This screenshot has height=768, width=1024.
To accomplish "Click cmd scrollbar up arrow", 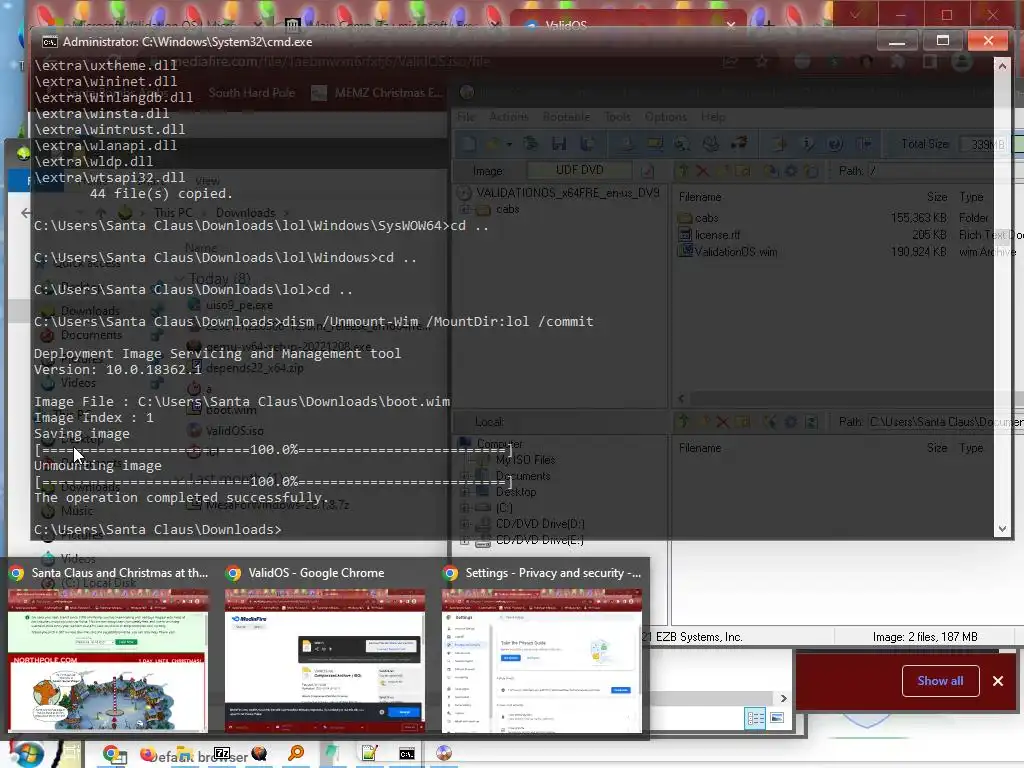I will (1002, 66).
